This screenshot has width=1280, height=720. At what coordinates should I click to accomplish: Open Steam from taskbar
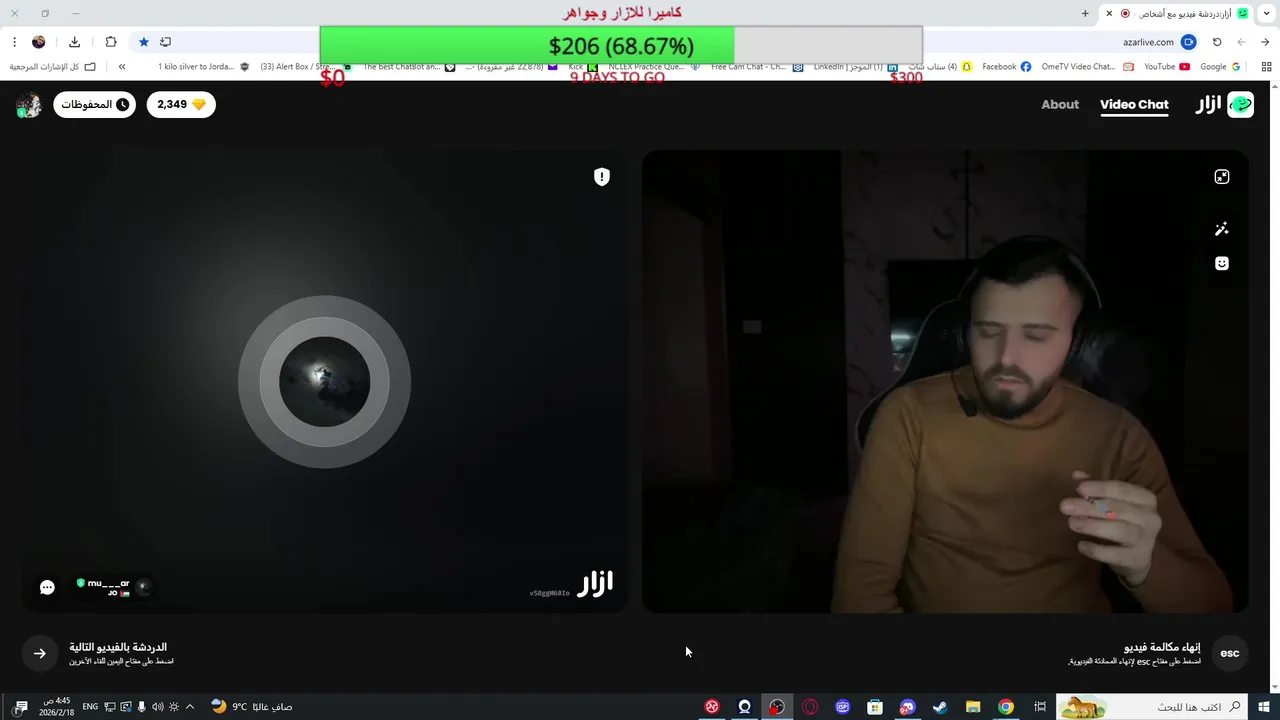pos(940,707)
